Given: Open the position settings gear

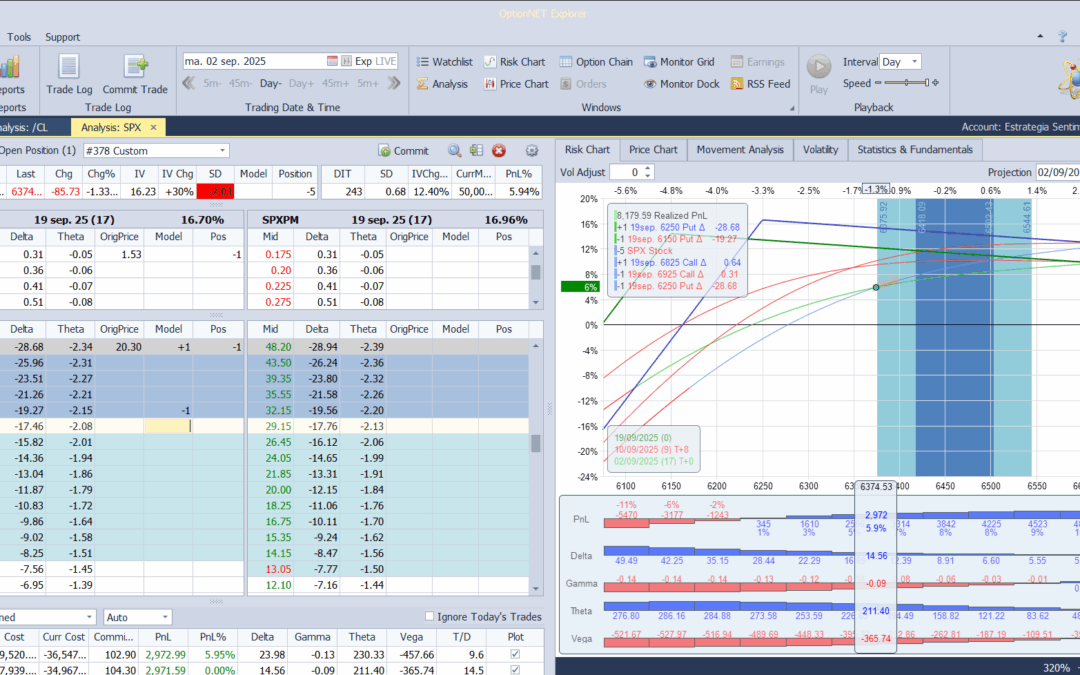Looking at the screenshot, I should coord(532,150).
